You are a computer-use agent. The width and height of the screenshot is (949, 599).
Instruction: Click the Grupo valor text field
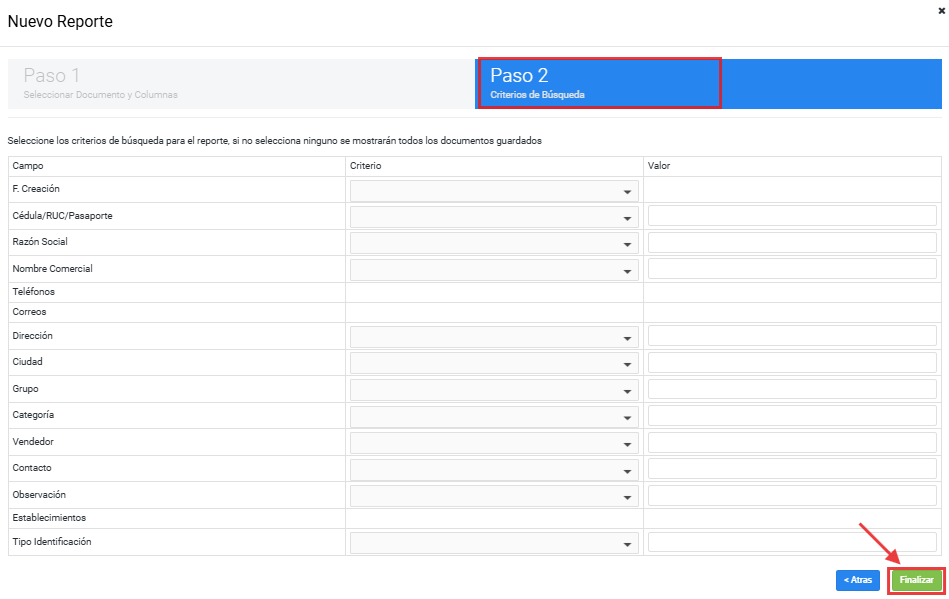click(792, 389)
